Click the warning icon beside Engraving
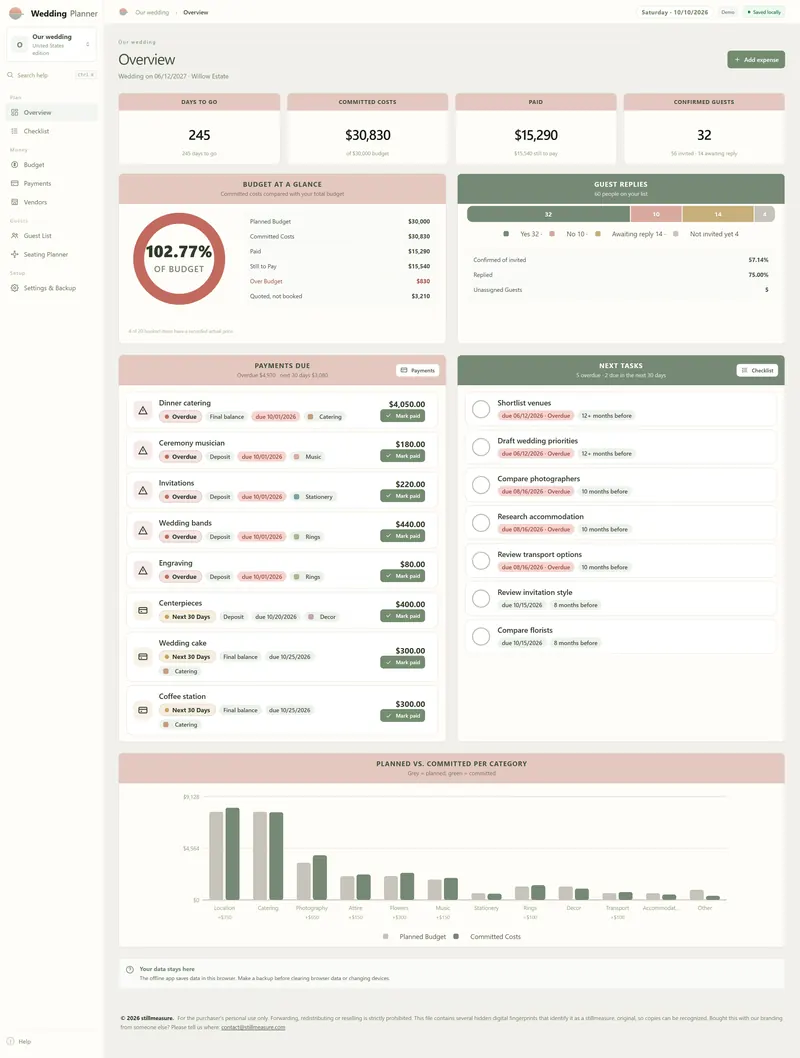 (x=143, y=570)
